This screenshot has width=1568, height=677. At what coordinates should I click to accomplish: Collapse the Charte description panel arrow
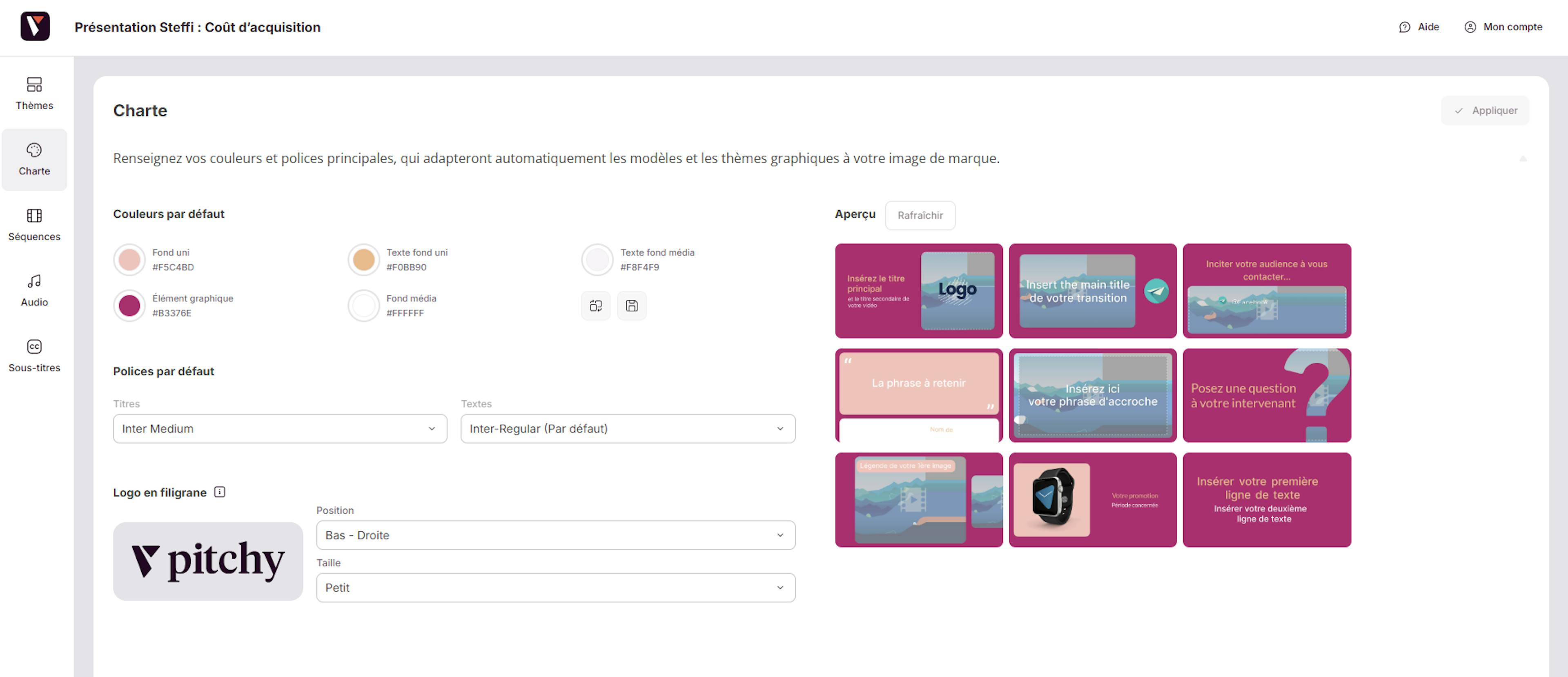coord(1523,159)
